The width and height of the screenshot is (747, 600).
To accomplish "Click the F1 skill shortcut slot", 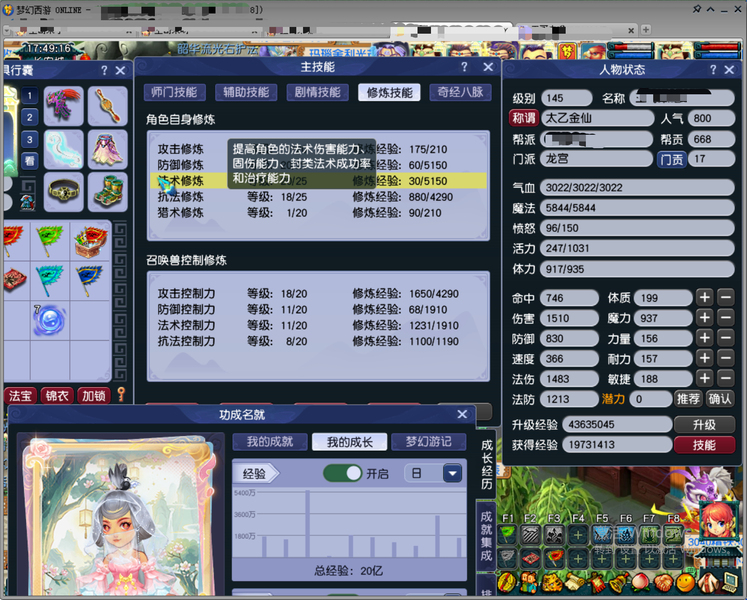I will (x=508, y=535).
